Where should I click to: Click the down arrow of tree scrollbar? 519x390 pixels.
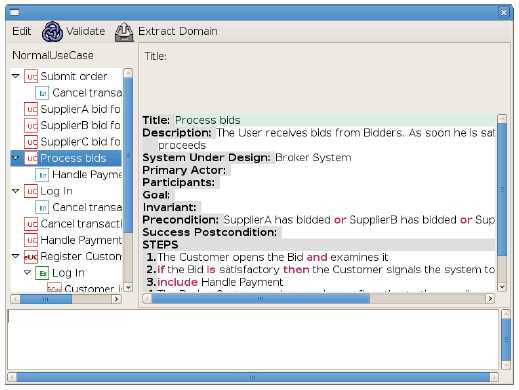pos(128,287)
